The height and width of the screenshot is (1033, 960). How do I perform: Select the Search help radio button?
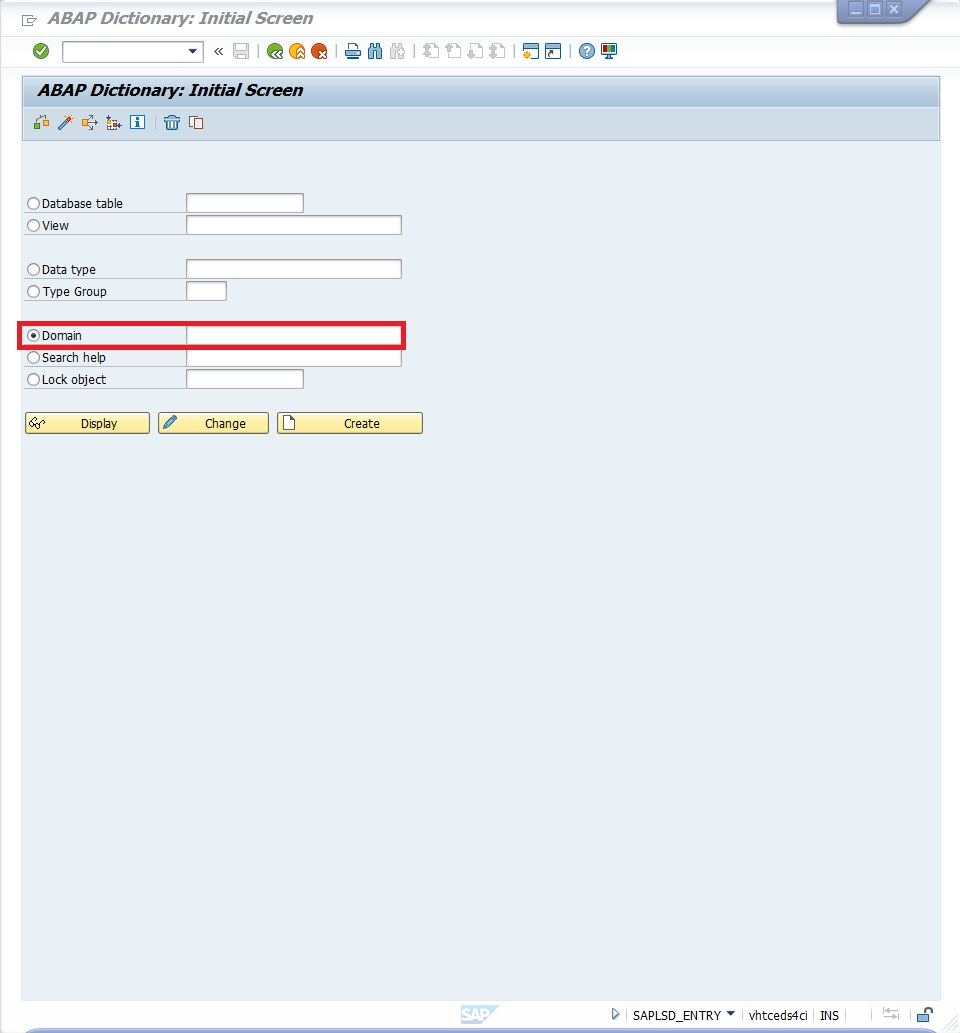coord(34,358)
